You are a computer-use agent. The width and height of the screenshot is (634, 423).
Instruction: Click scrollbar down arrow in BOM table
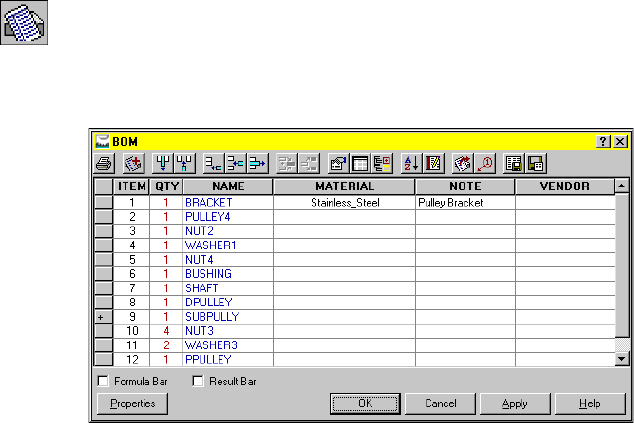click(621, 358)
